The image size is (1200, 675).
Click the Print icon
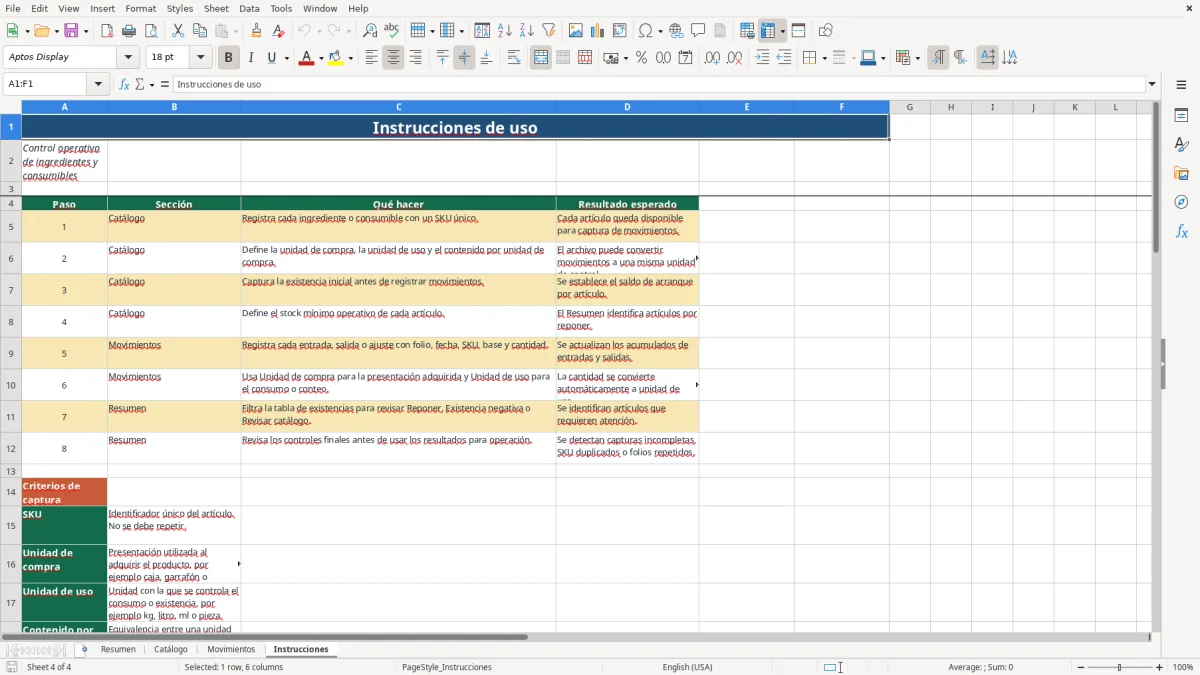[129, 31]
